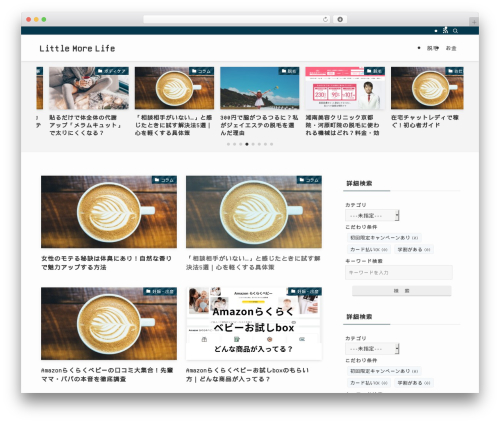This screenshot has width=500, height=423.
Task: Click 脱毛 tag on the sky photo card
Action: point(289,71)
